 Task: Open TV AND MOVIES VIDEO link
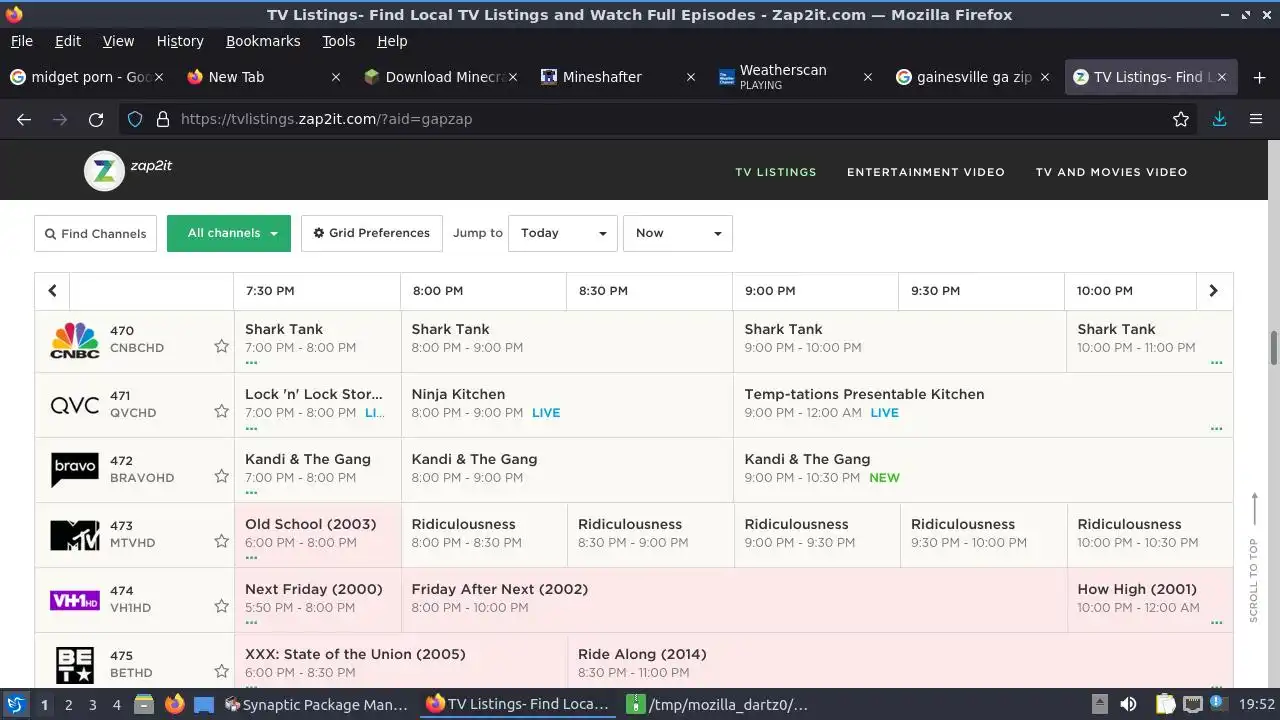[x=1111, y=172]
